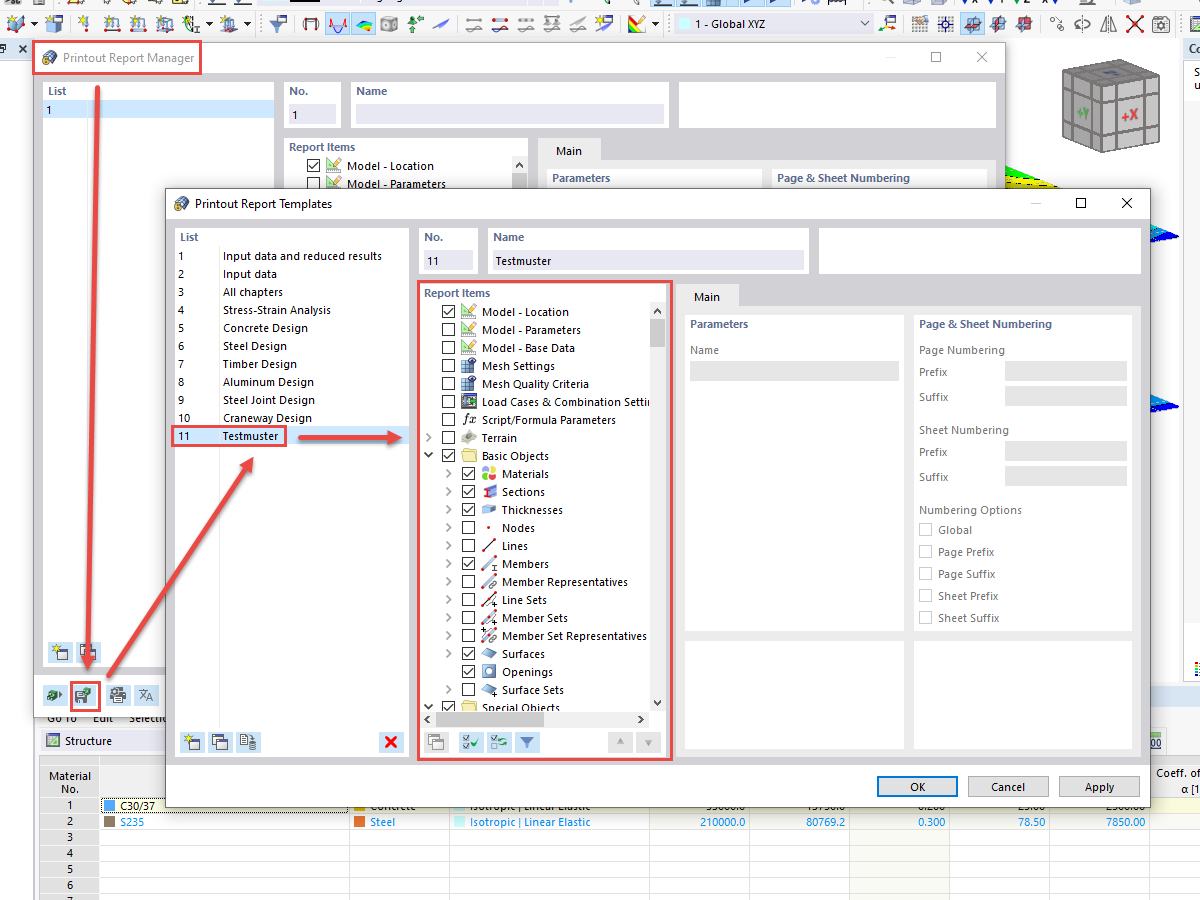Select the Main tab in the templates dialog
1200x900 pixels.
pos(710,296)
